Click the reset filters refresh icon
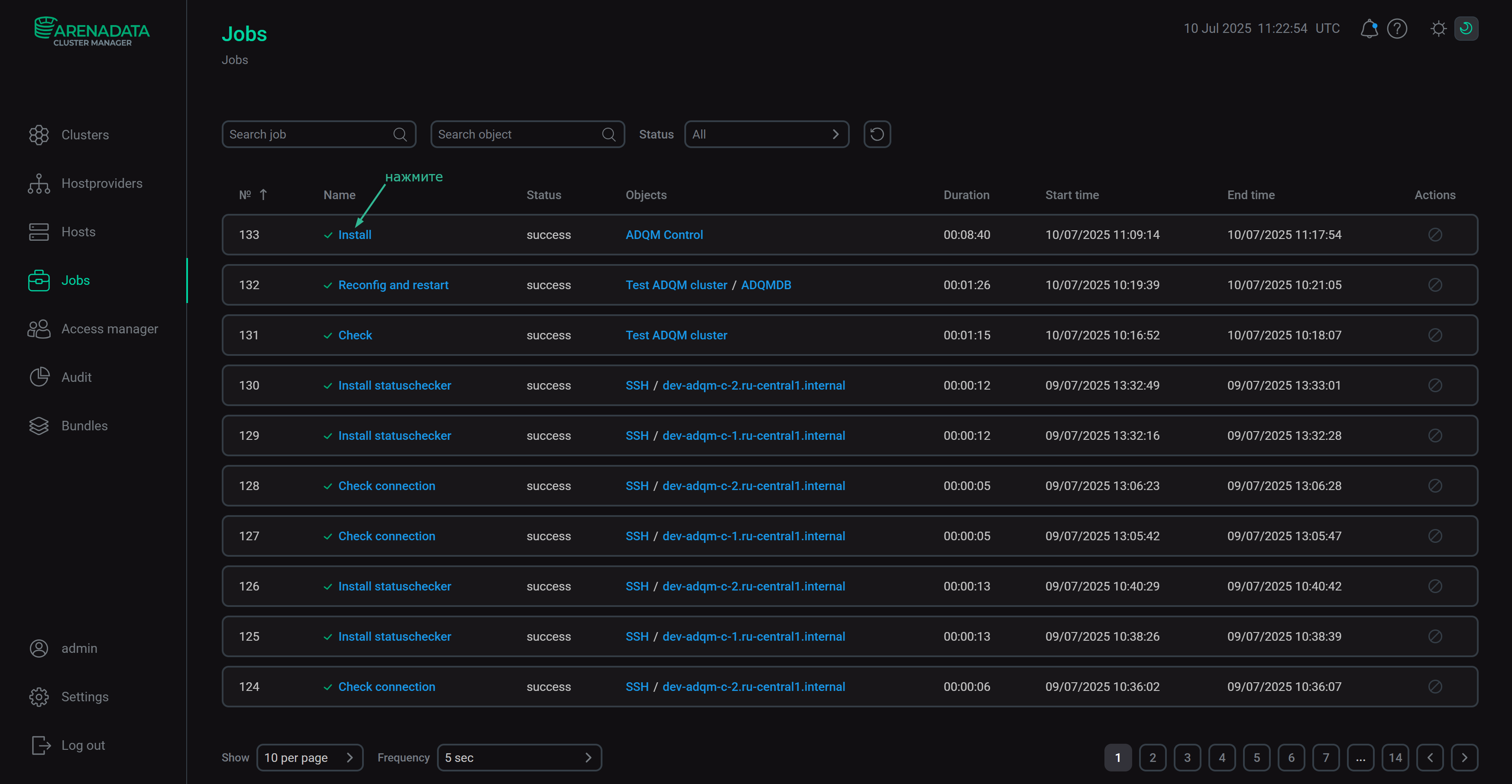This screenshot has width=1512, height=784. tap(877, 134)
